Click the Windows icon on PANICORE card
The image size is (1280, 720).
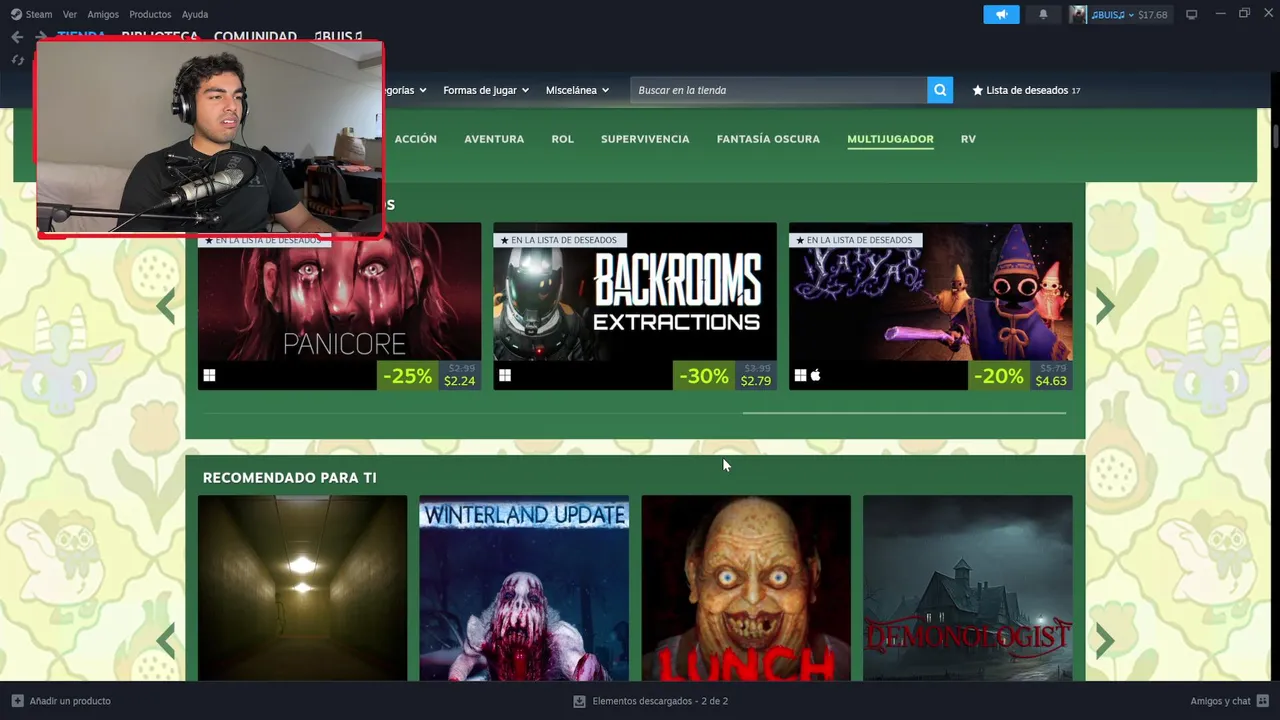210,376
